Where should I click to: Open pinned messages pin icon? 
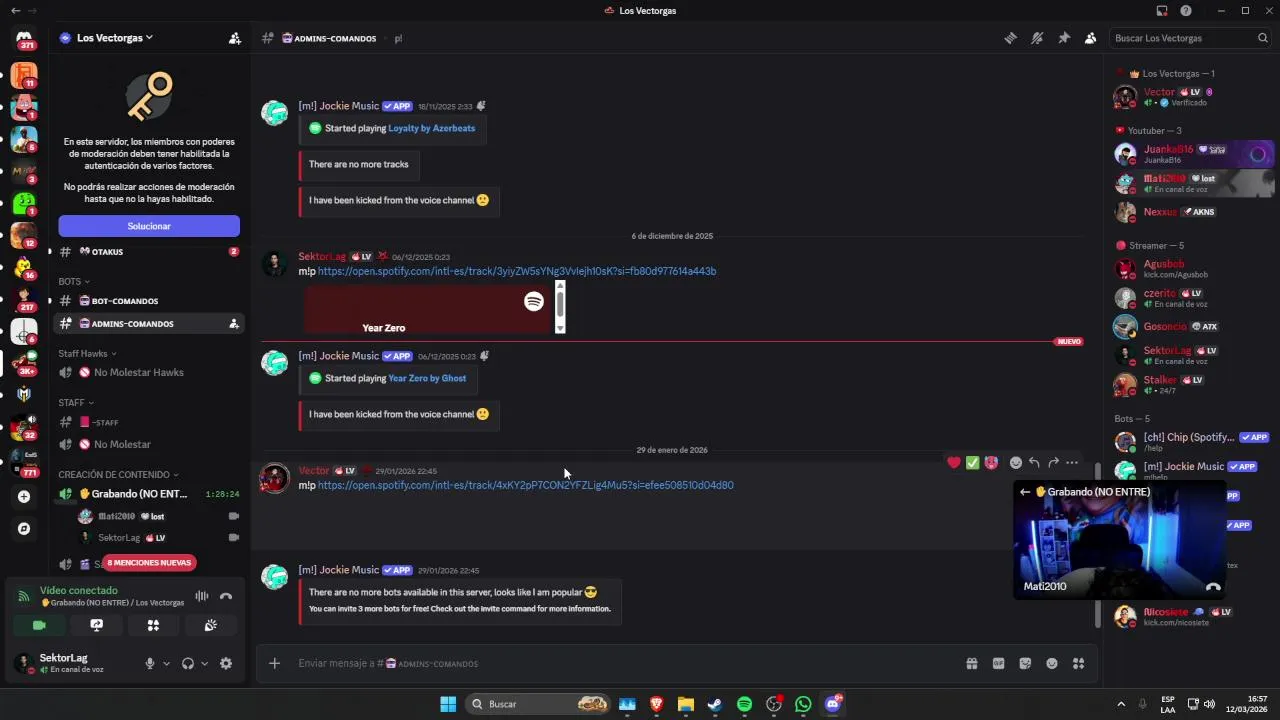1064,38
